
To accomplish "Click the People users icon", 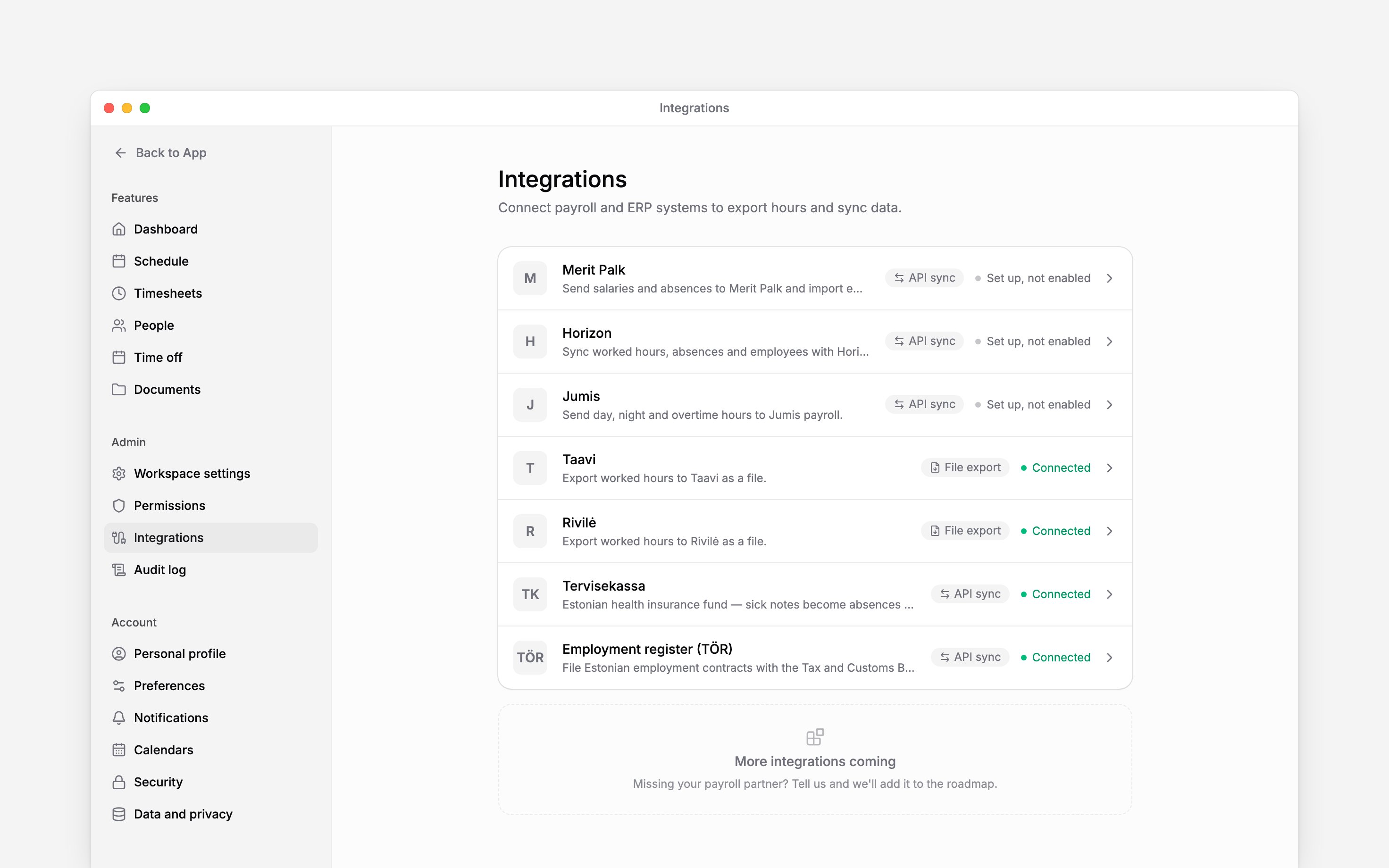I will pos(119,325).
